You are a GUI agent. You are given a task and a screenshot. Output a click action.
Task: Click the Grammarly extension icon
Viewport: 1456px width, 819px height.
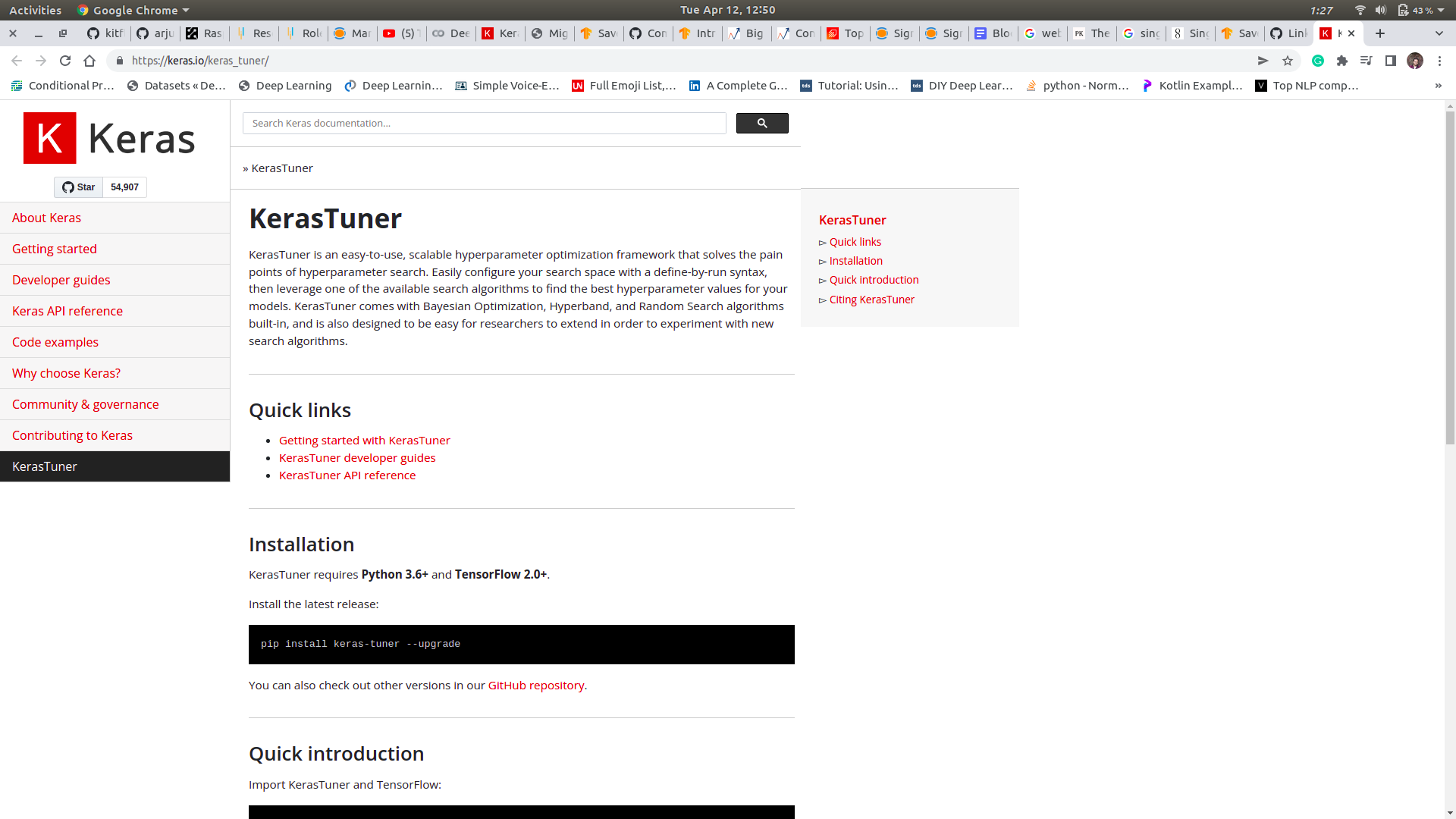tap(1318, 61)
